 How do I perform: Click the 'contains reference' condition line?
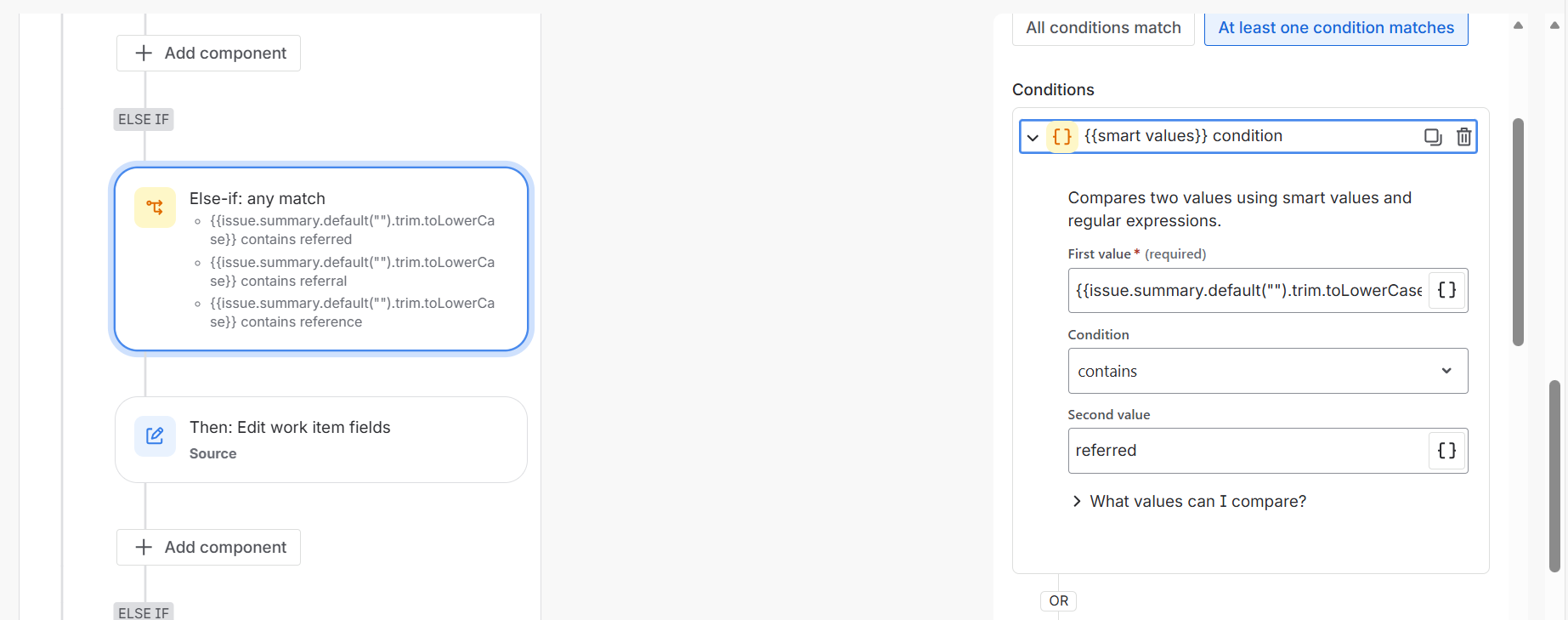[352, 312]
